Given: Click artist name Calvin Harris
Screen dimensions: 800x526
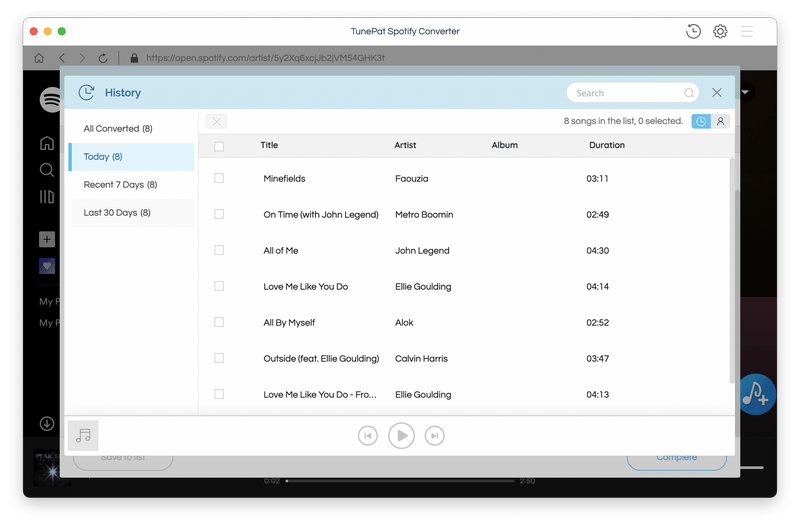Looking at the screenshot, I should click(x=421, y=359).
